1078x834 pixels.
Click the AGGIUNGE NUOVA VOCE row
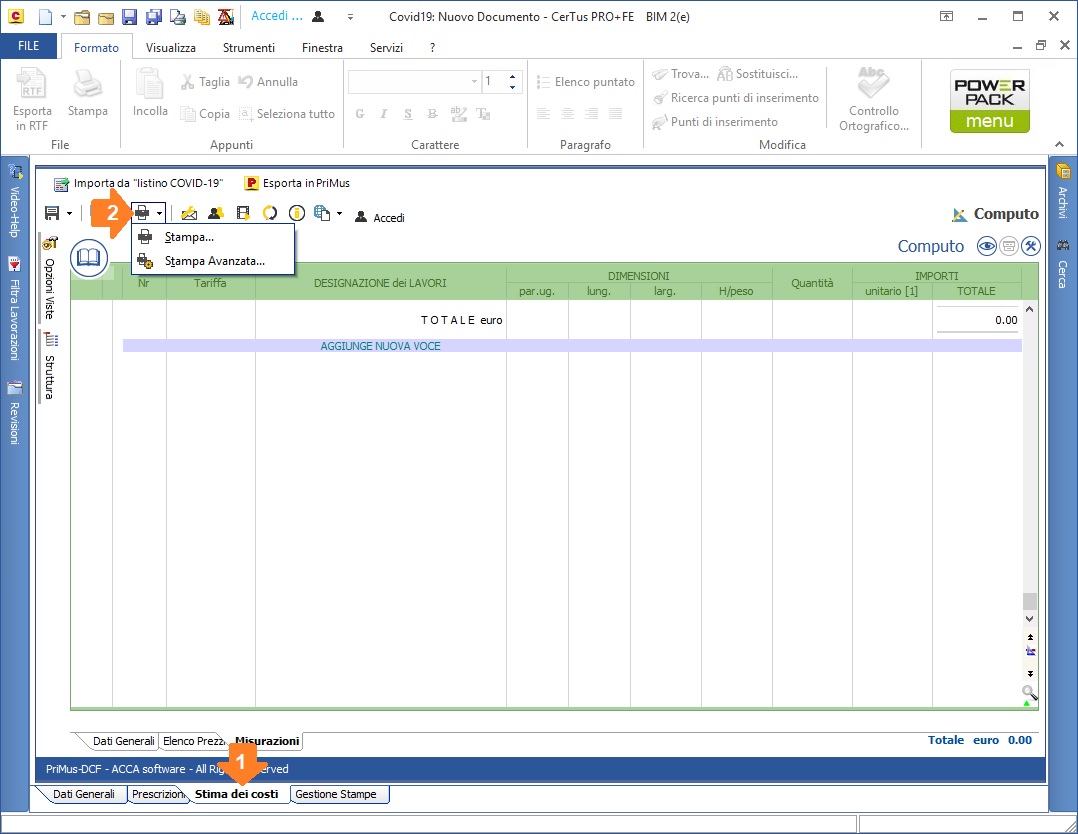coord(380,346)
